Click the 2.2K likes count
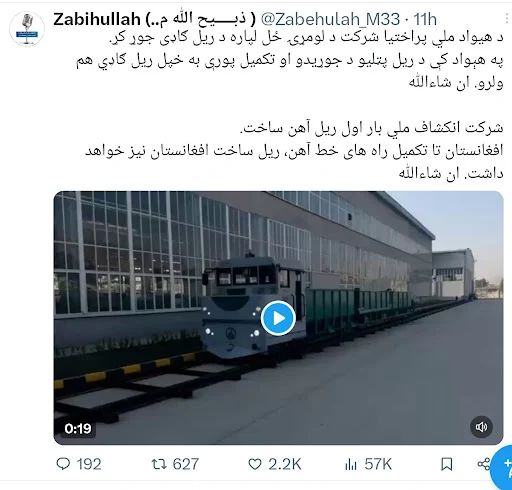The image size is (512, 490). coord(285,464)
